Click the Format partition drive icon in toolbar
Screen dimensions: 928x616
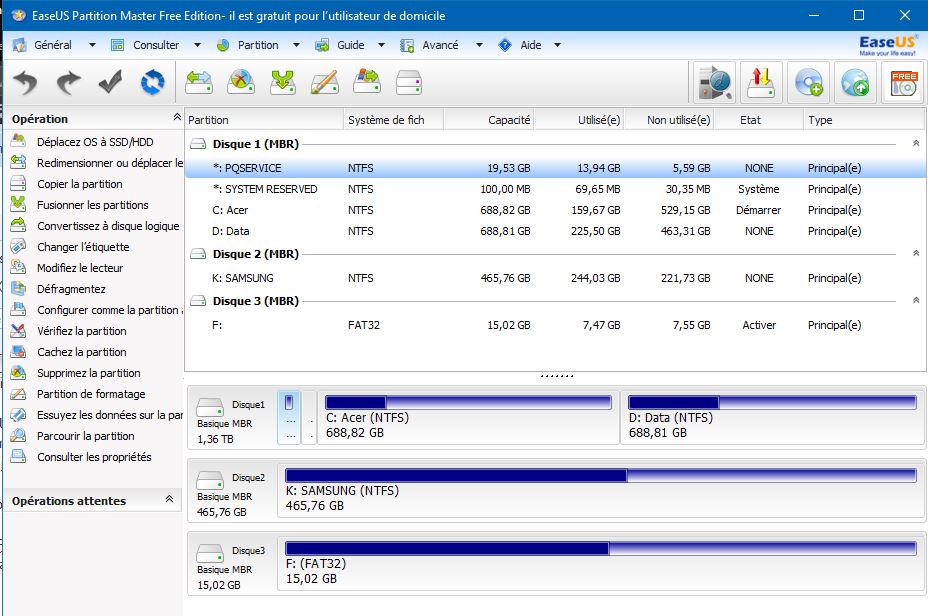[409, 82]
